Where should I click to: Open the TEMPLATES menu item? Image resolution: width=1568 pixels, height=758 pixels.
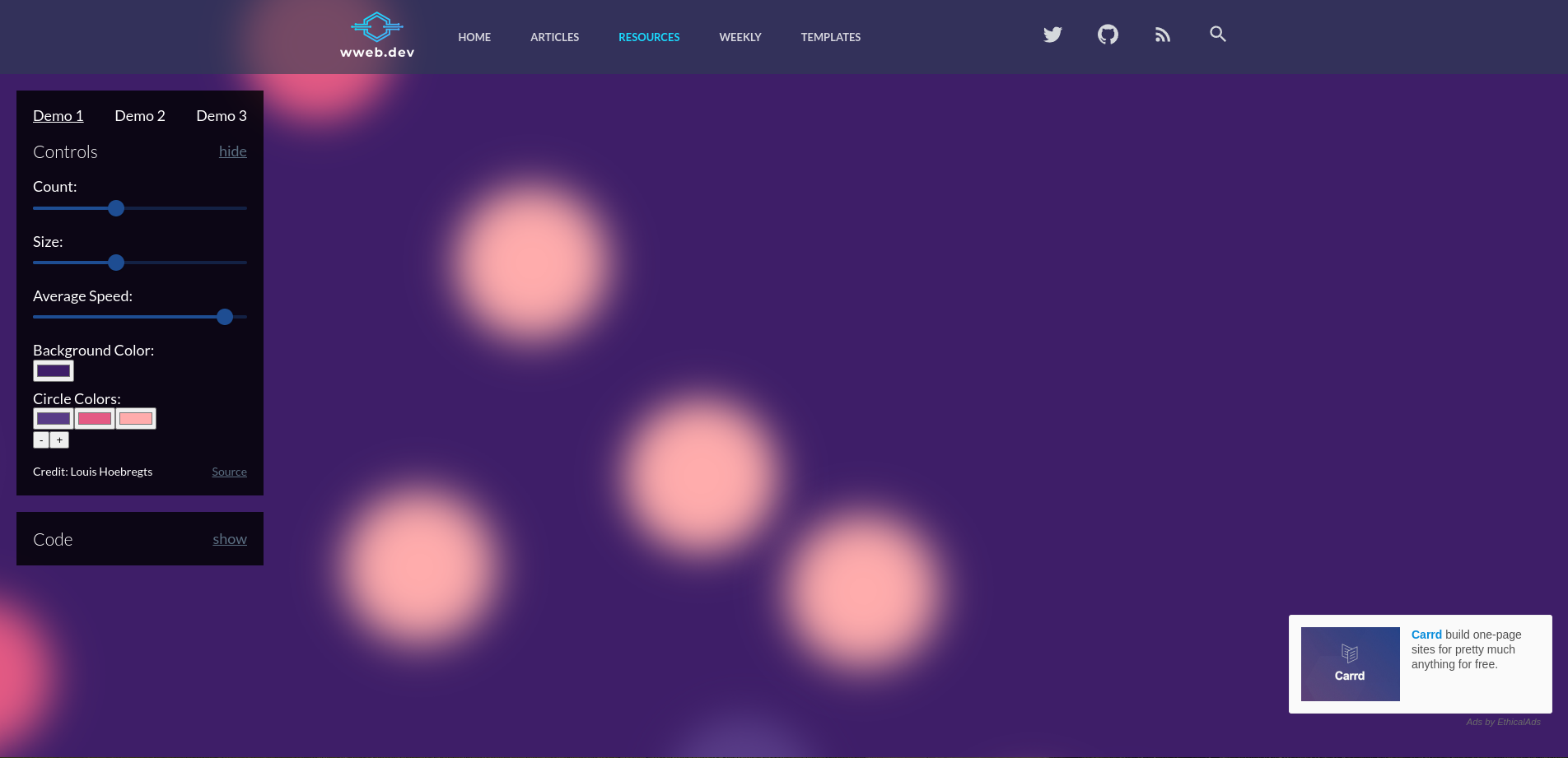(831, 37)
